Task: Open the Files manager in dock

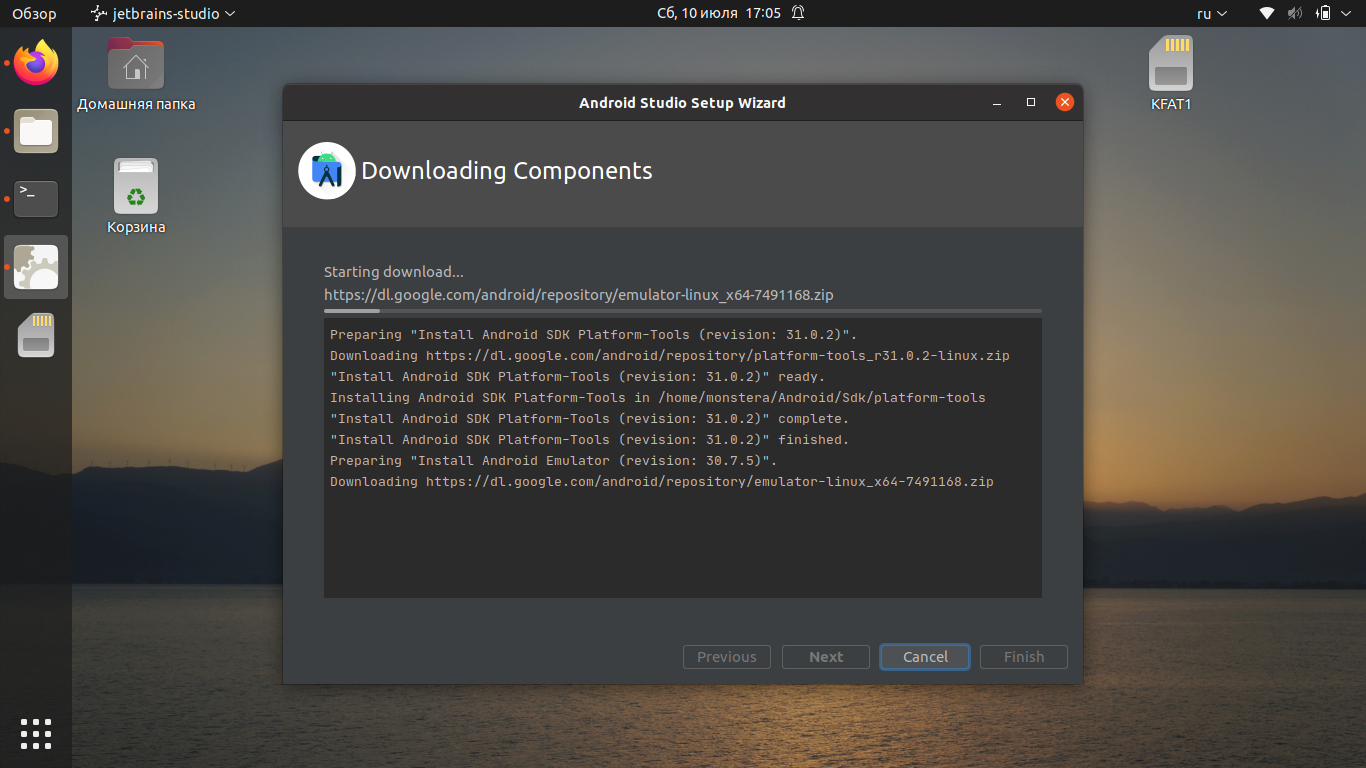Action: tap(36, 131)
